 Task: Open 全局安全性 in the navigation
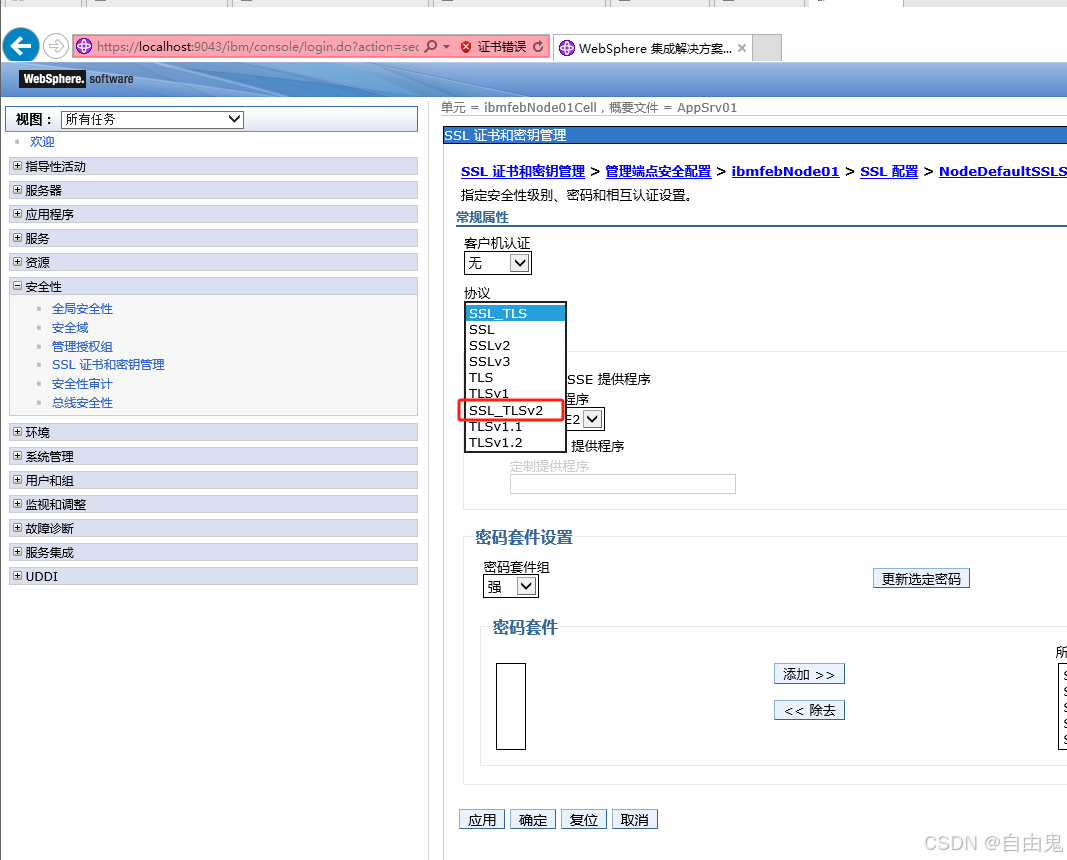(82, 309)
